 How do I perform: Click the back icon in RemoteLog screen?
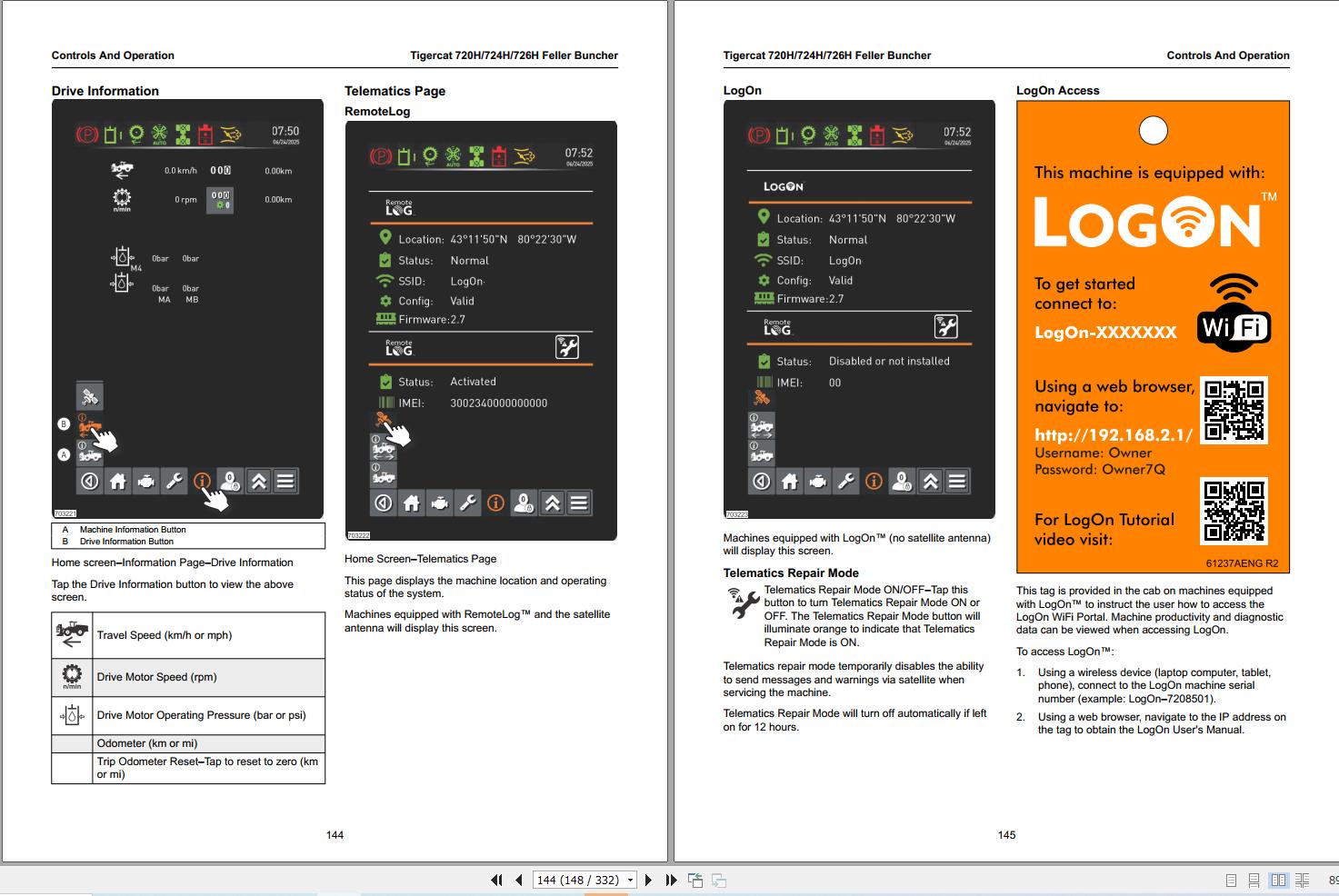point(384,503)
